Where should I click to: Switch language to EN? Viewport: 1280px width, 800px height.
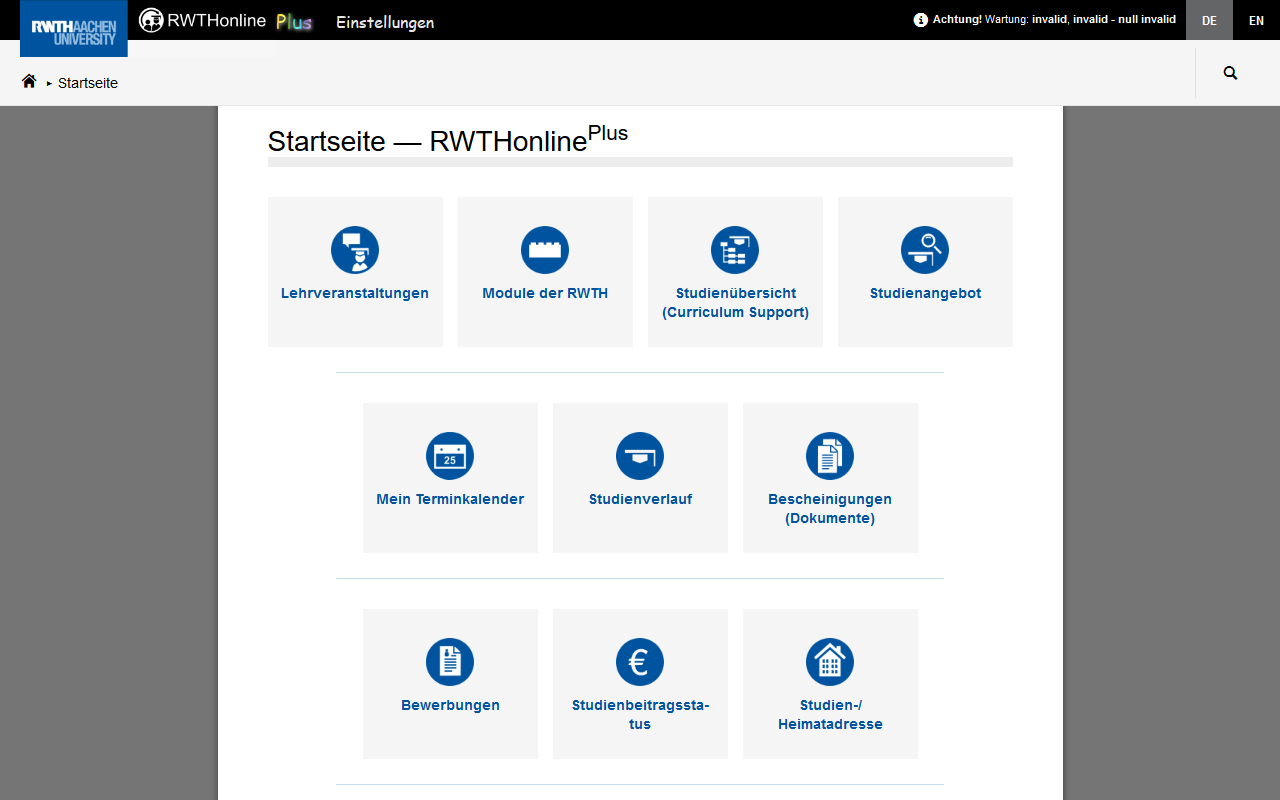[x=1256, y=20]
